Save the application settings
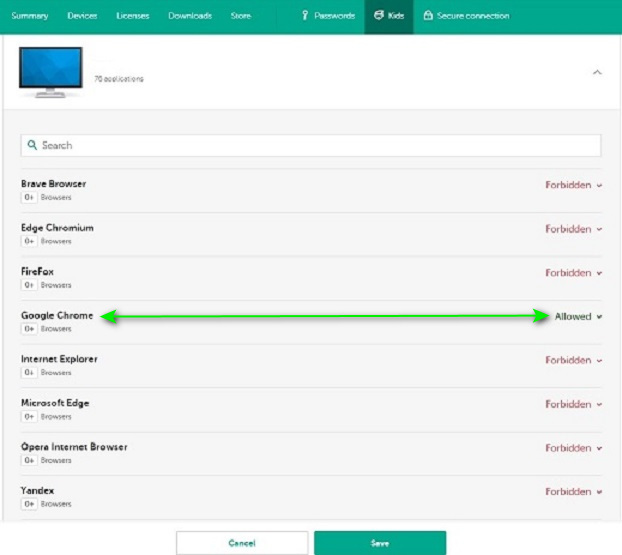 tap(380, 543)
